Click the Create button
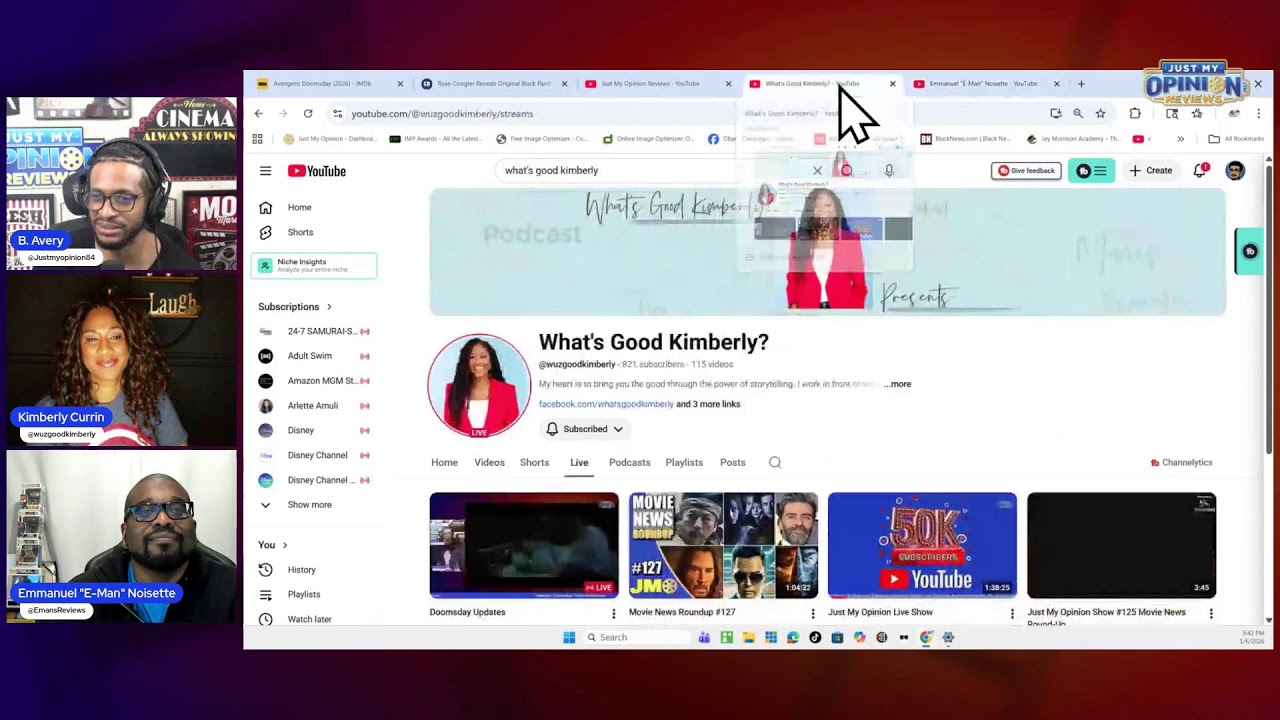The image size is (1280, 720). point(1151,171)
